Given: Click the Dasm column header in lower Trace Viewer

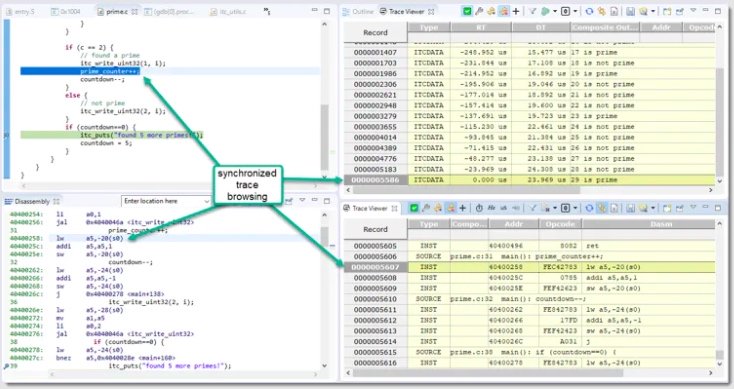Looking at the screenshot, I should tap(648, 224).
